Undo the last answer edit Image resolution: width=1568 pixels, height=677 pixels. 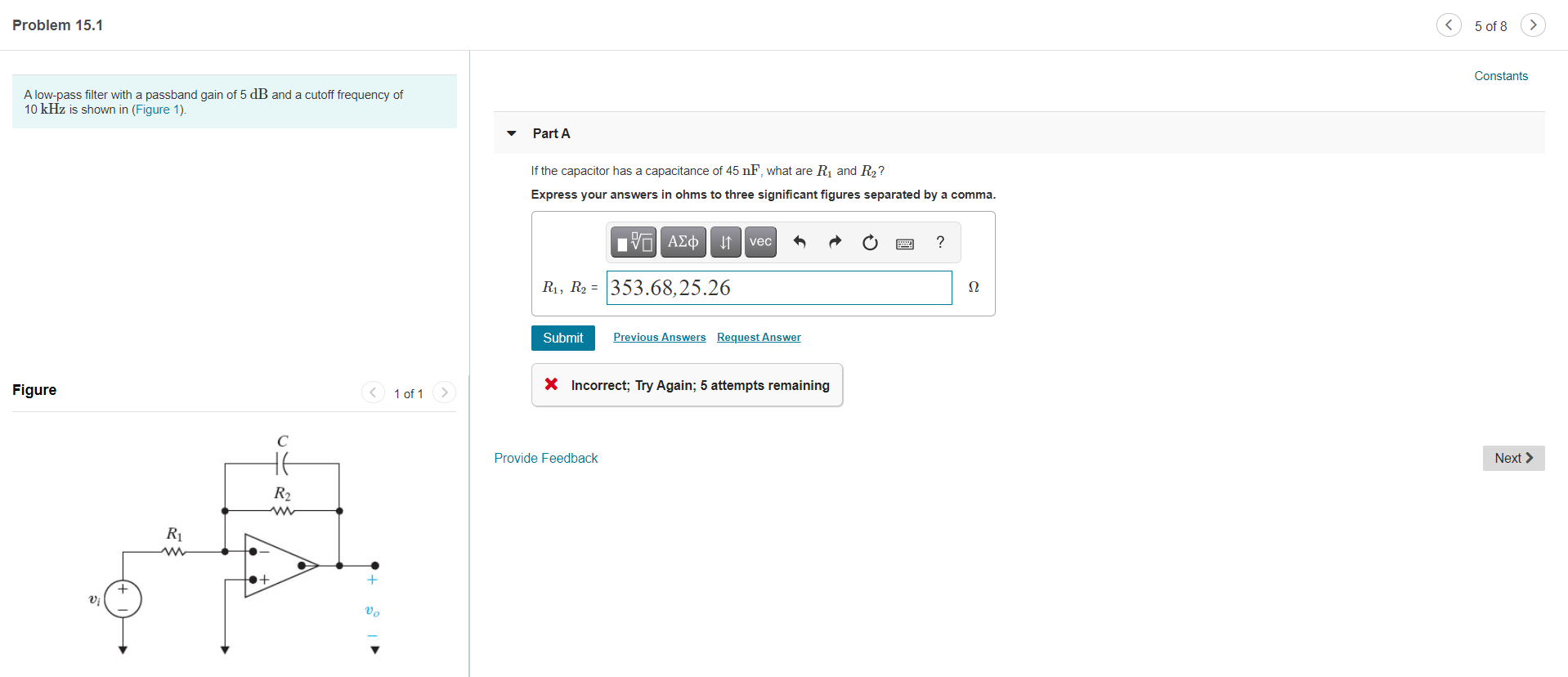coord(800,242)
